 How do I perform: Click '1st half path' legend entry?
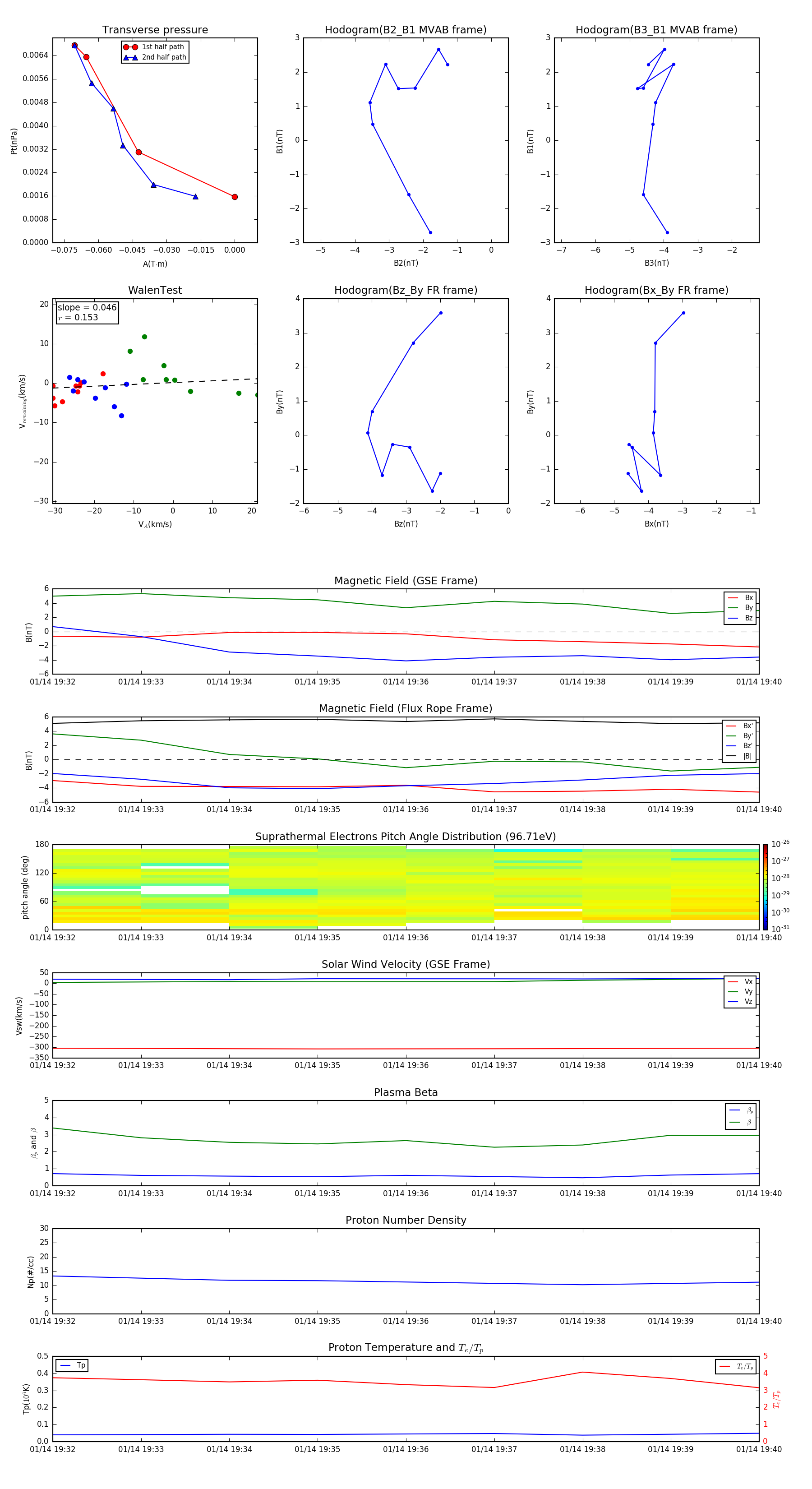[154, 47]
